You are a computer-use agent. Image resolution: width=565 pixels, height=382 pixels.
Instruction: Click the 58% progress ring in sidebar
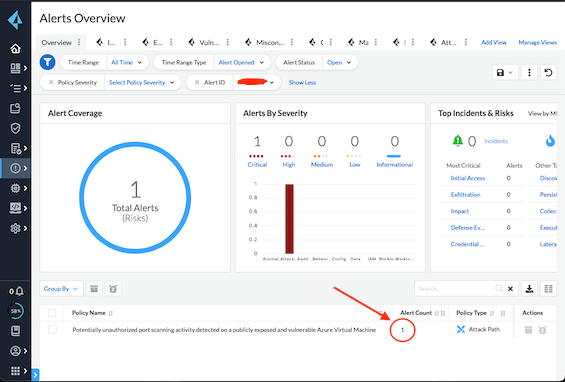coord(16,311)
